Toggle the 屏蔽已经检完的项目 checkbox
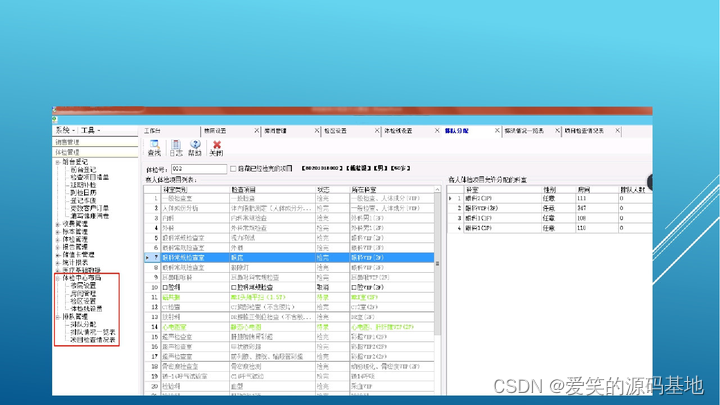 [x=233, y=169]
